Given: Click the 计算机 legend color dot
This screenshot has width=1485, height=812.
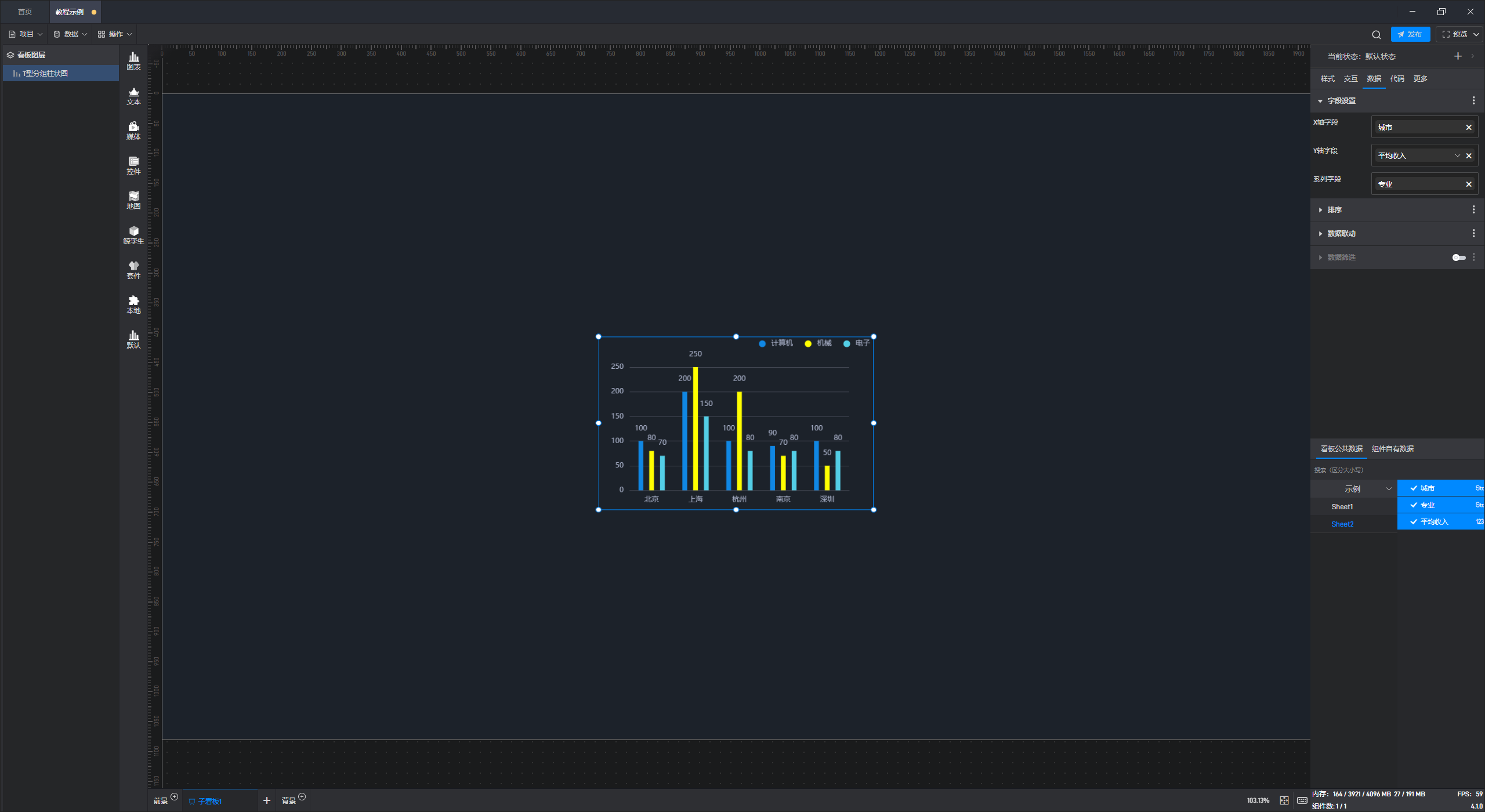Looking at the screenshot, I should (762, 344).
